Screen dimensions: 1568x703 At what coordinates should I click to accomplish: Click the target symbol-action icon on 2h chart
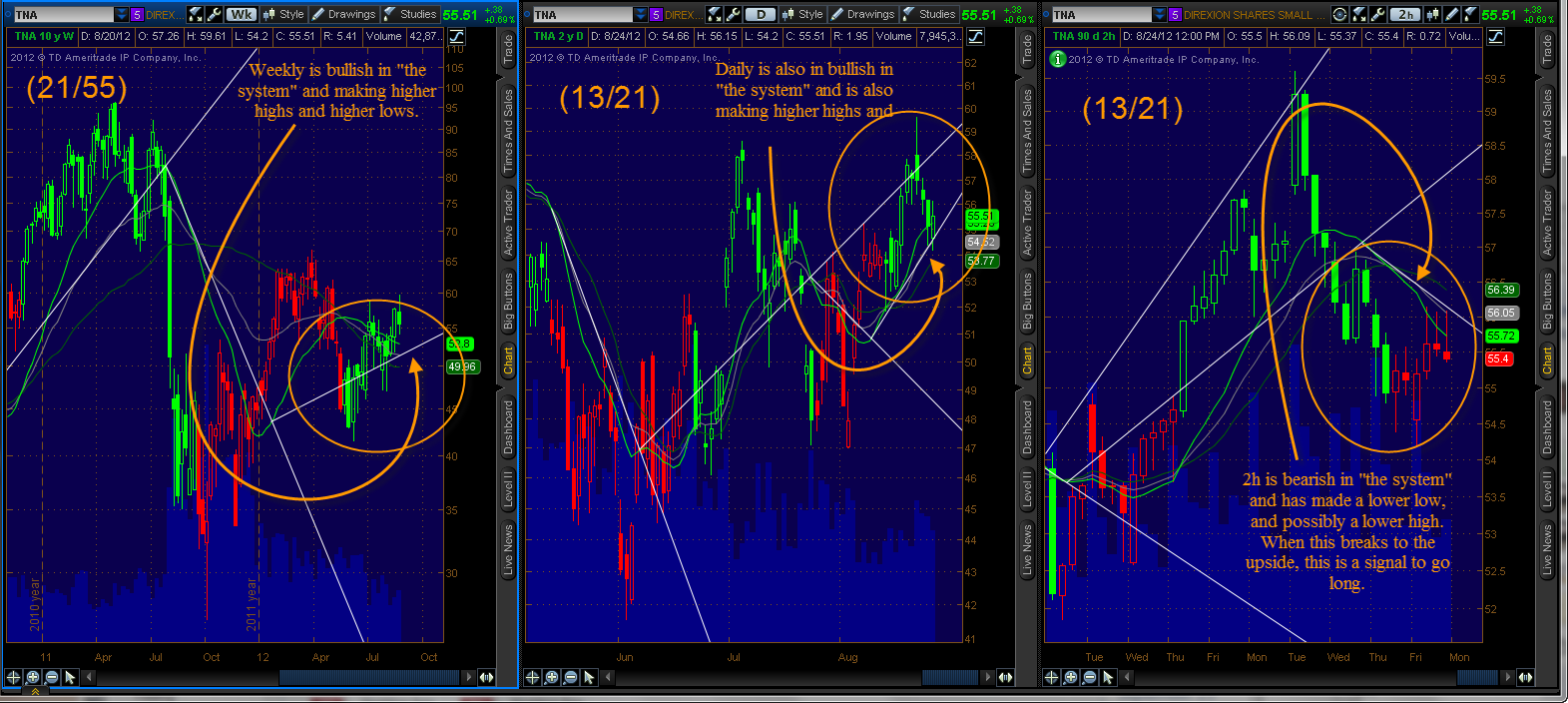pyautogui.click(x=1339, y=14)
